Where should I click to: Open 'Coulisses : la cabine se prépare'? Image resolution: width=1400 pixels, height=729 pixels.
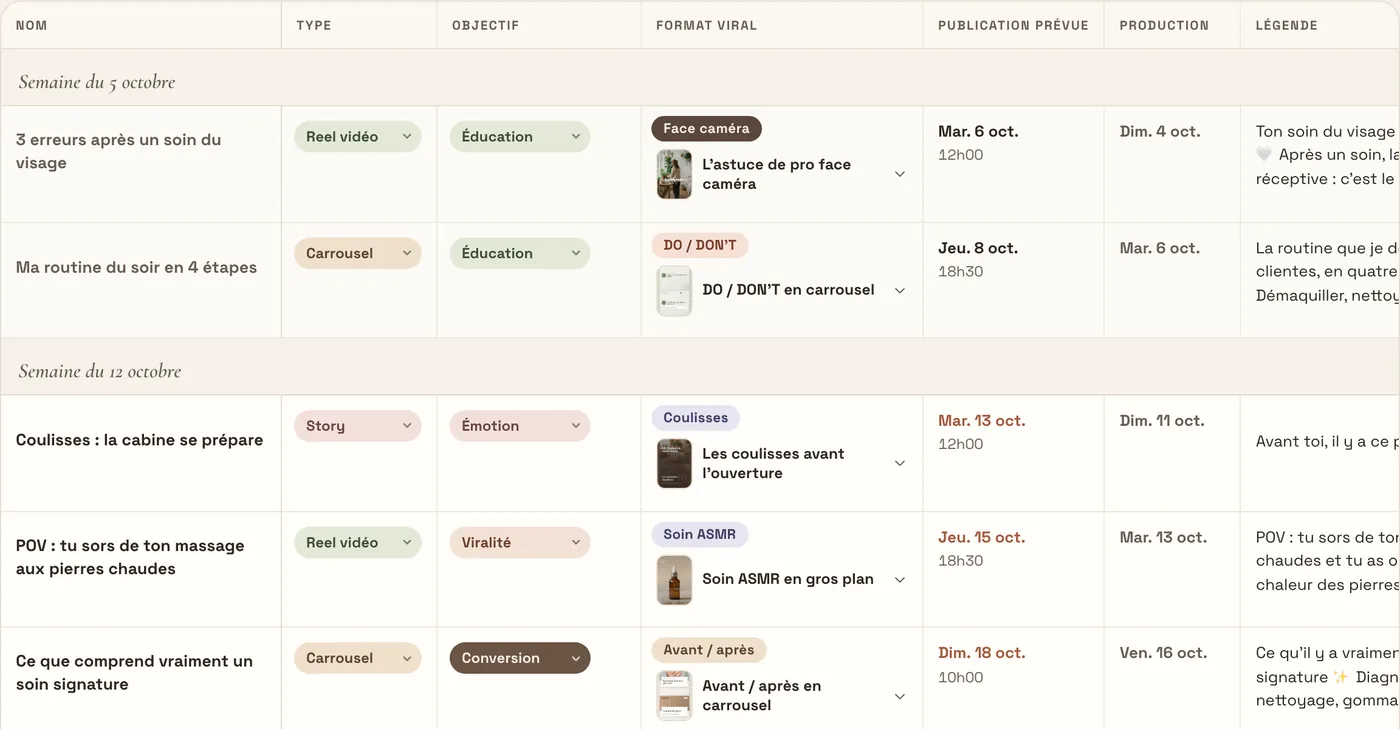point(139,440)
